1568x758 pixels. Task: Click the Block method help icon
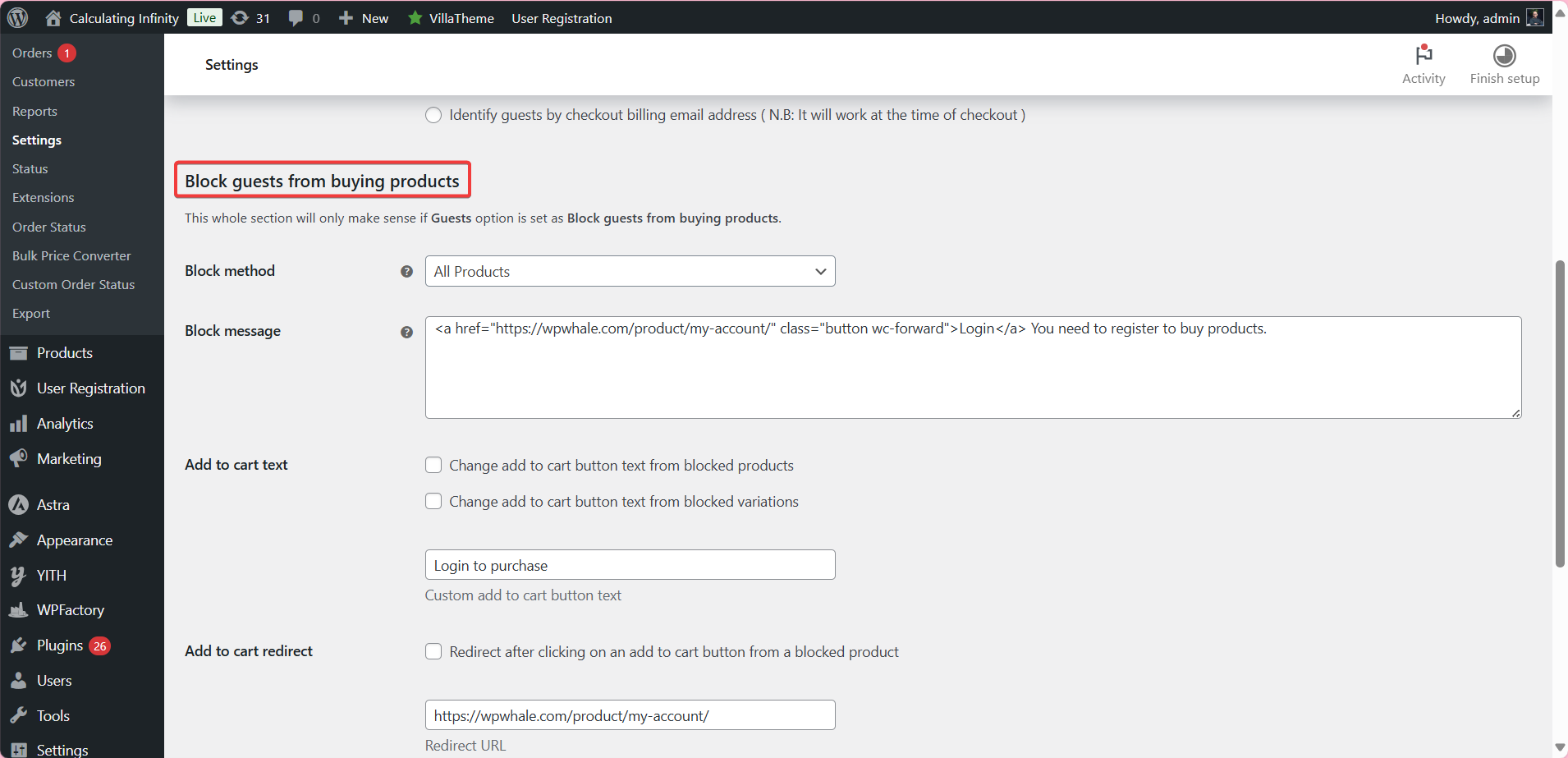point(406,271)
